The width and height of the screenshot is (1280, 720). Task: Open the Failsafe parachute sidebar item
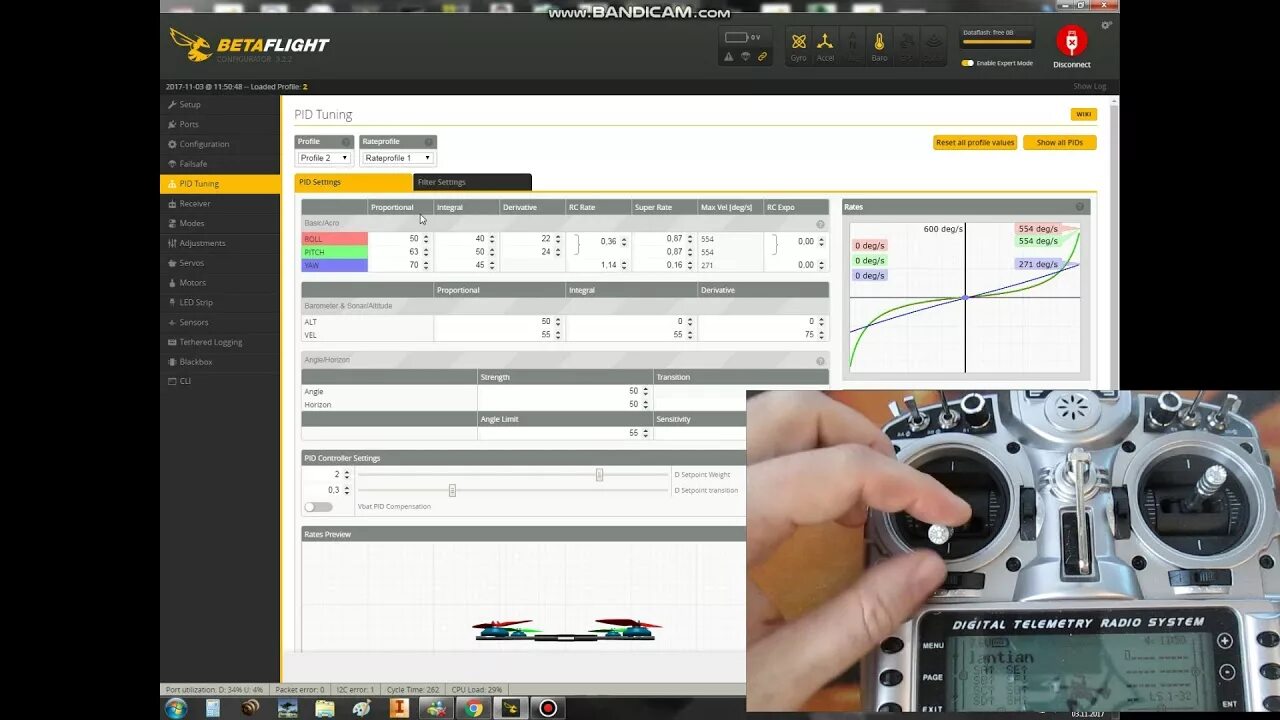point(220,164)
